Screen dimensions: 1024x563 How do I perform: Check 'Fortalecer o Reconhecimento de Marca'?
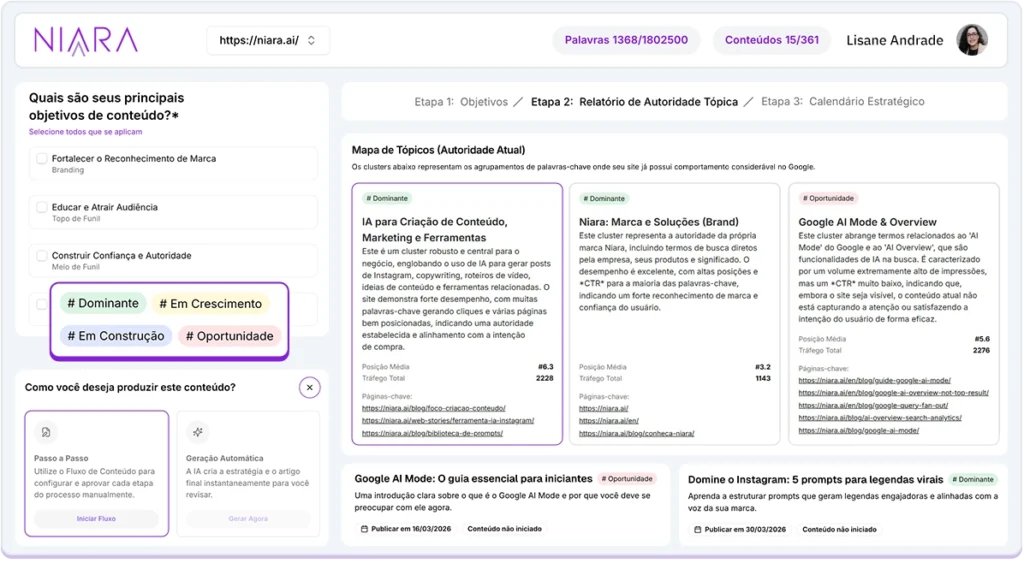[42, 159]
